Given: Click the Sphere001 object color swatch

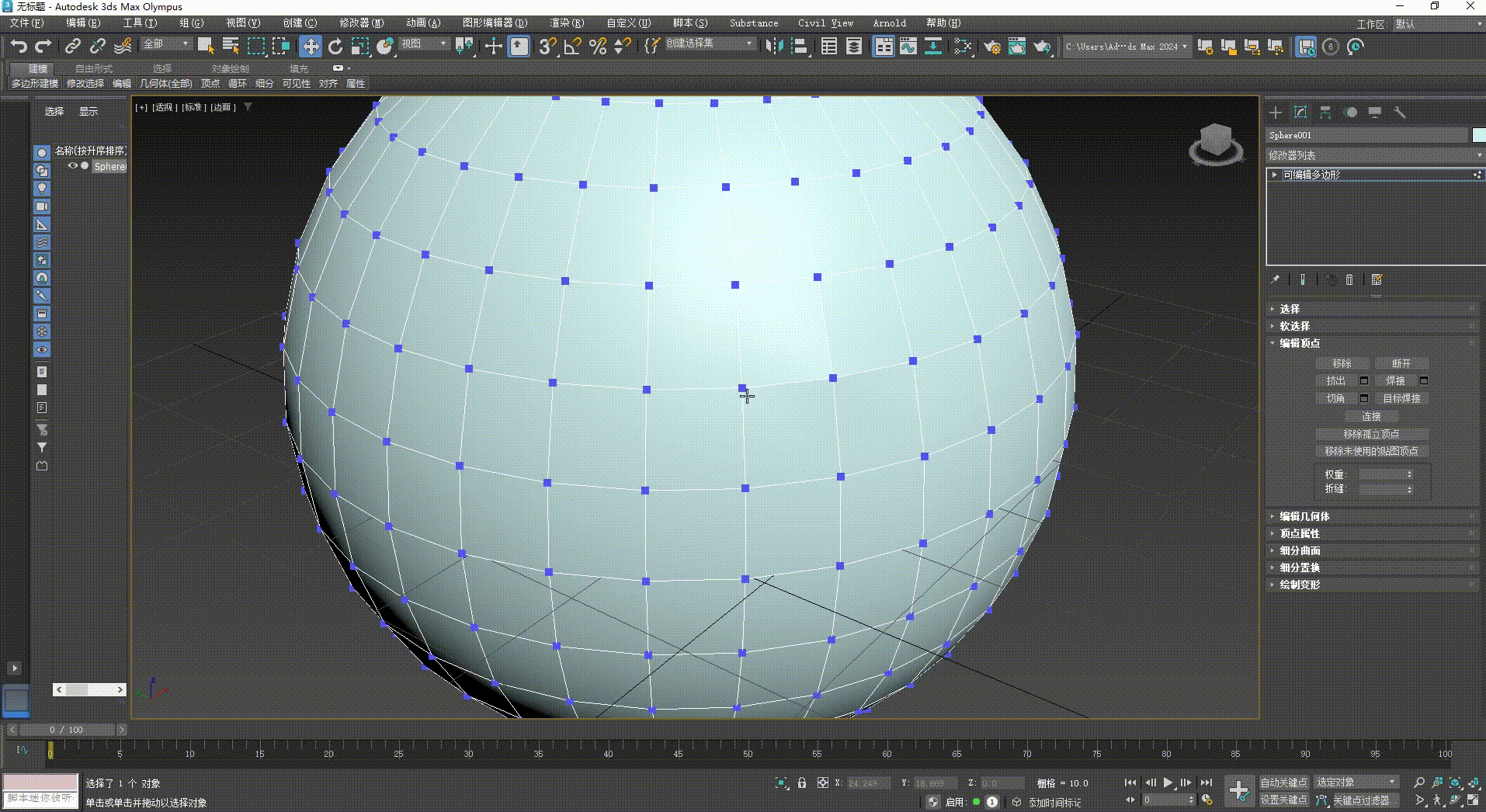Looking at the screenshot, I should click(x=1478, y=135).
